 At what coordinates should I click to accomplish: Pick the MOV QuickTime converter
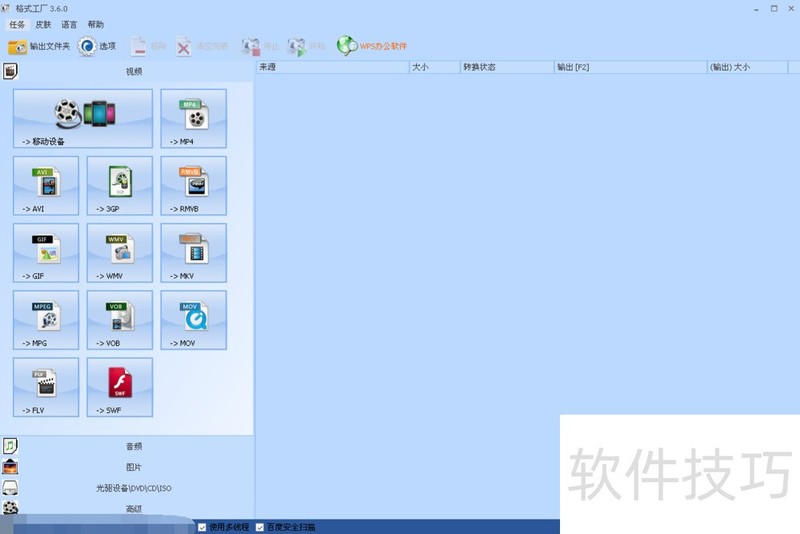point(193,319)
